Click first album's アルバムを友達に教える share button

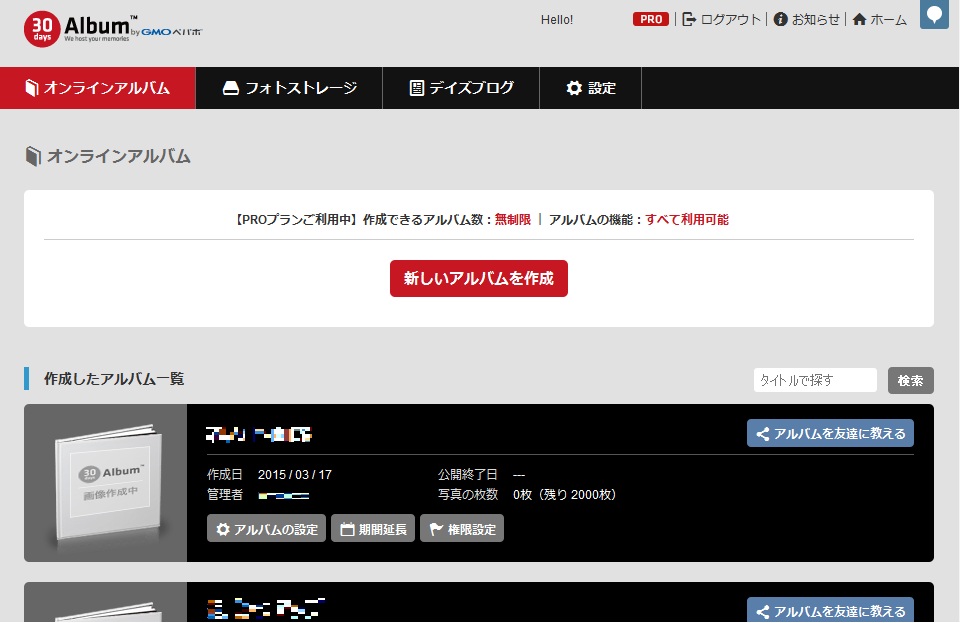tap(830, 433)
